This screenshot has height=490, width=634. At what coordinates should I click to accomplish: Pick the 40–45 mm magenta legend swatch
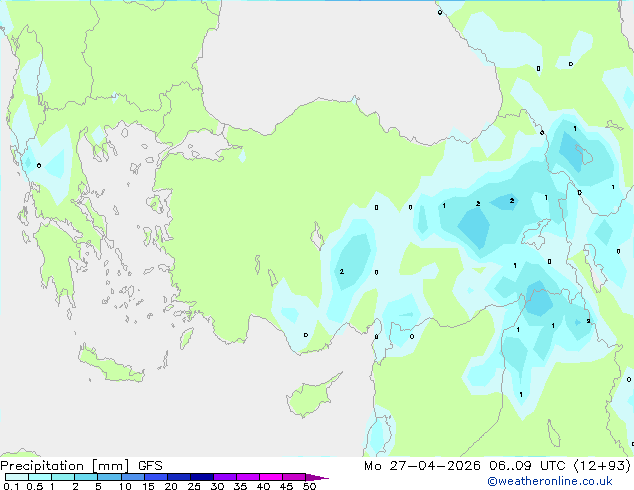coord(271,477)
